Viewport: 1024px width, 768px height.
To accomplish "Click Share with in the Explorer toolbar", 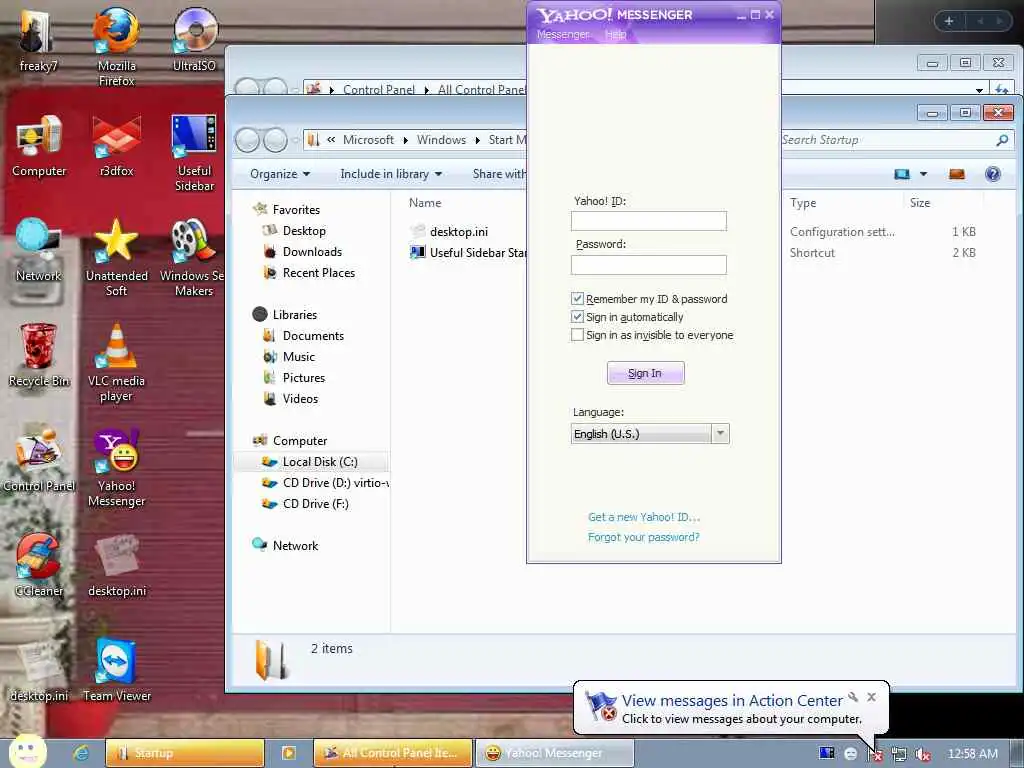I will 499,174.
